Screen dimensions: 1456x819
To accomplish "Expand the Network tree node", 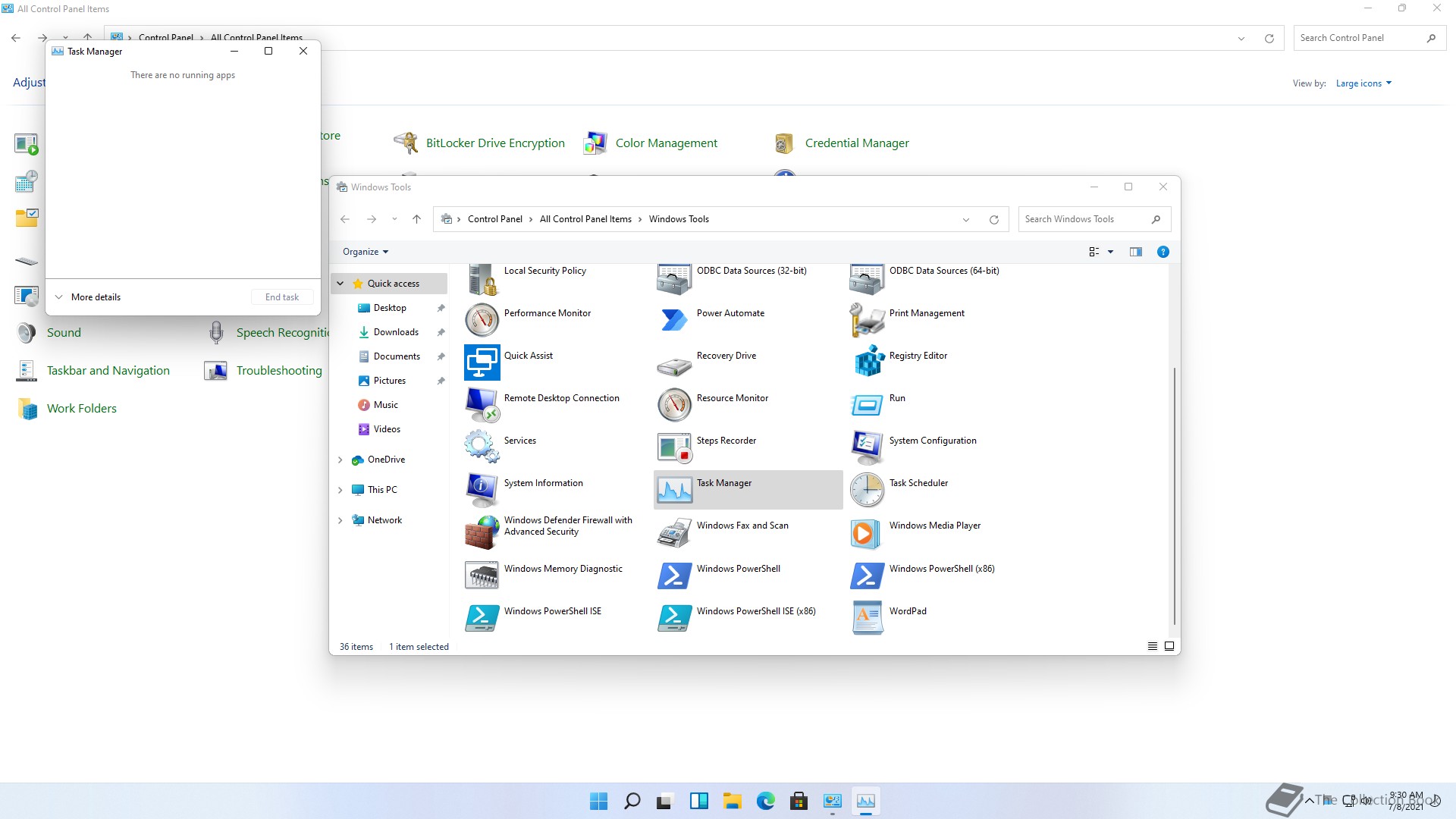I will click(x=340, y=520).
